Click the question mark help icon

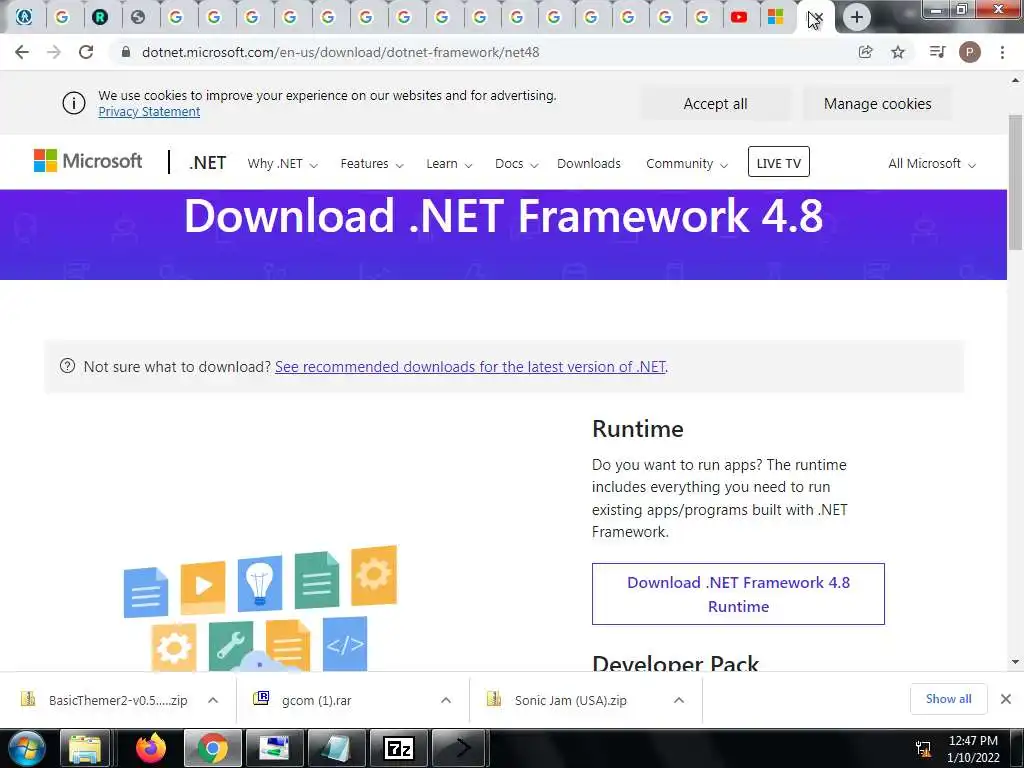(x=67, y=366)
